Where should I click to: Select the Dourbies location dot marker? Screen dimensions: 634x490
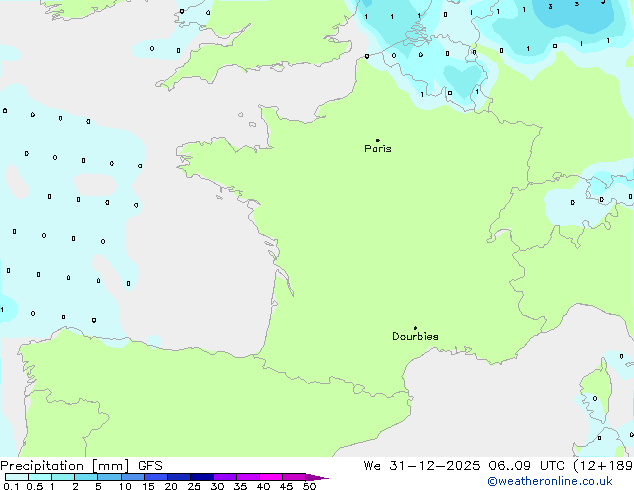[415, 328]
